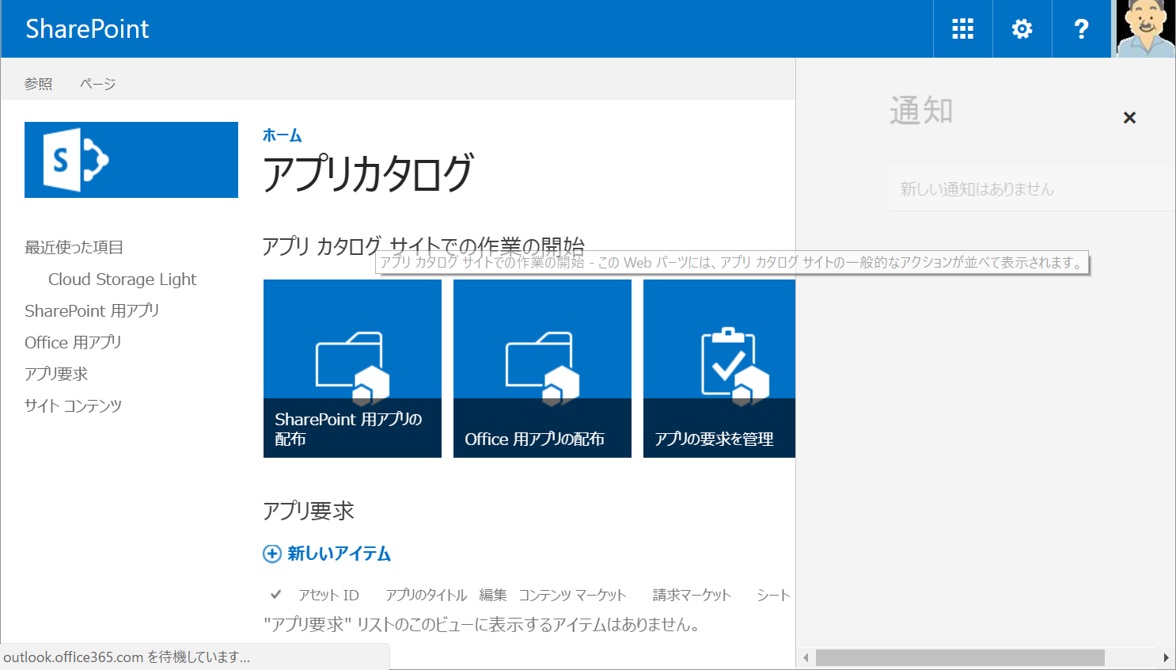Open Cloud Storage Light in the sidebar
The image size is (1176, 670).
tap(121, 279)
